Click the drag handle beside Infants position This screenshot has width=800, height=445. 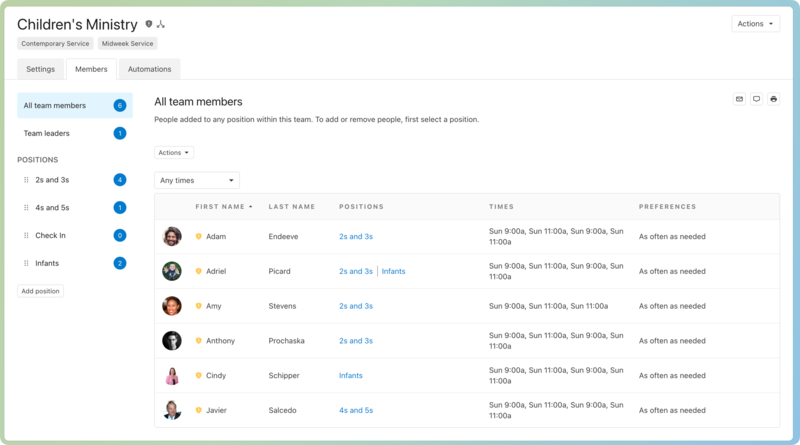click(26, 263)
